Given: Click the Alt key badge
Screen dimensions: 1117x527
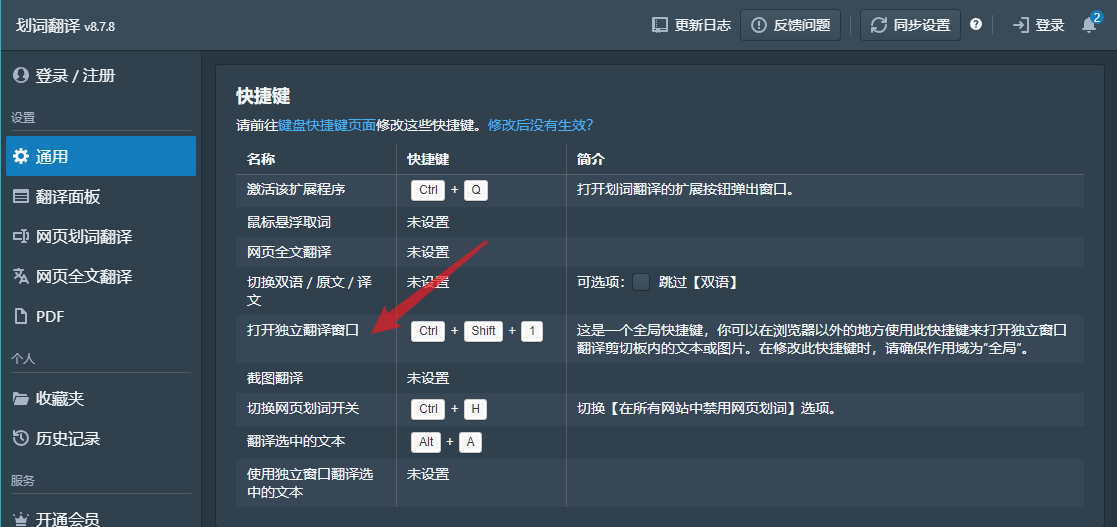Looking at the screenshot, I should 426,442.
